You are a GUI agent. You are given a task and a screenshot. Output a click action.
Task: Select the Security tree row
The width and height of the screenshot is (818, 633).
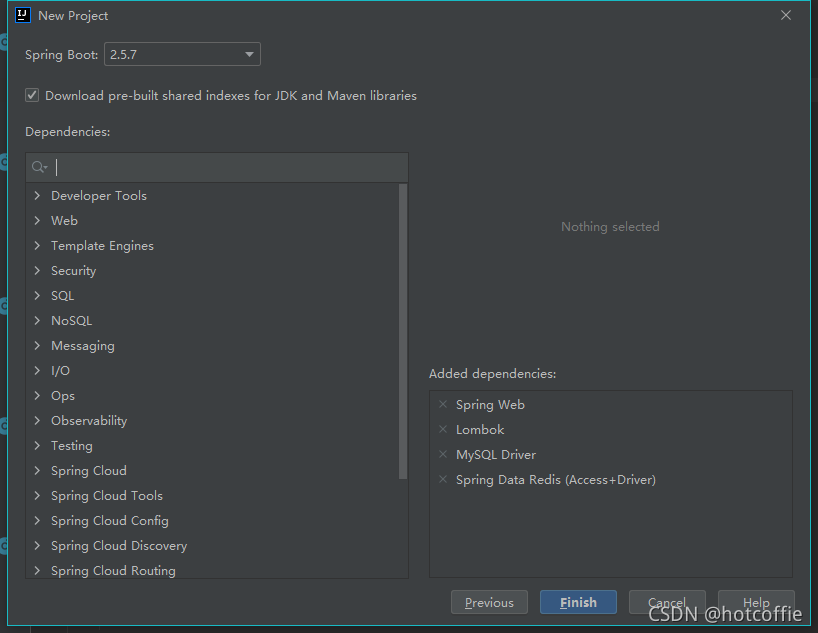click(212, 270)
